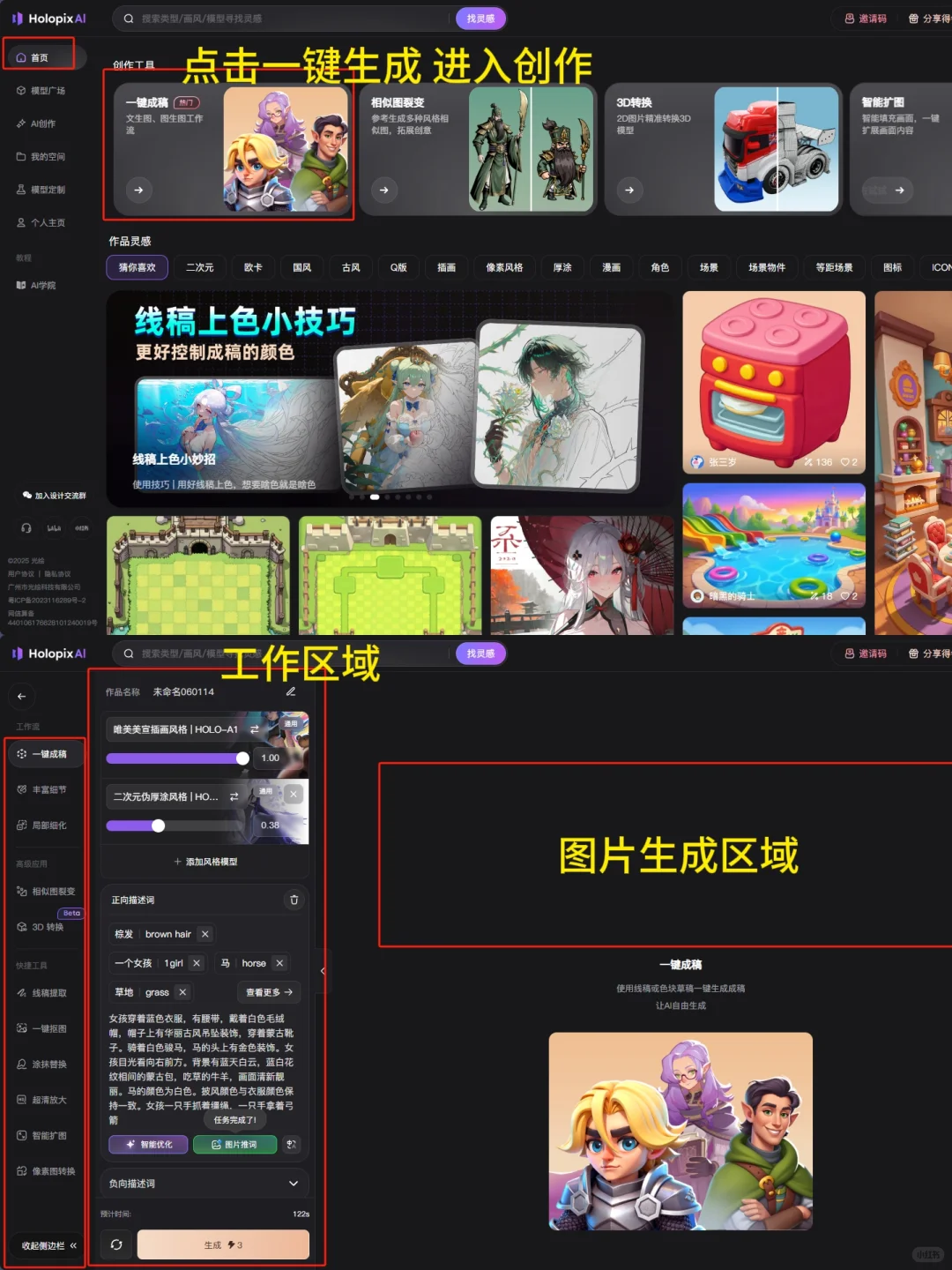Open the 3D转换 Beta tool
952x1270 pixels.
pos(44,927)
